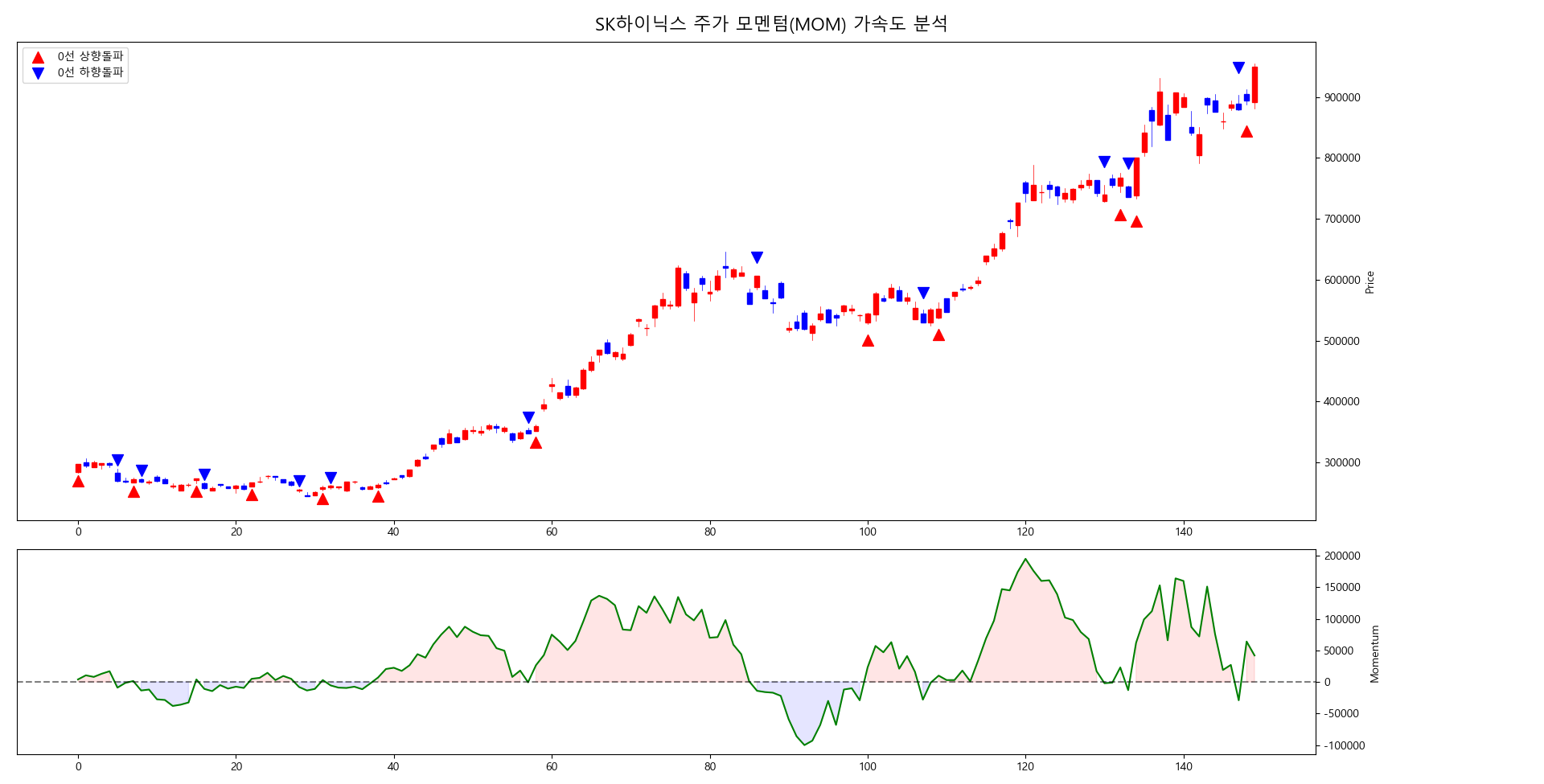Select the '0선 상향돌파' legend label
1544x784 pixels.
90,56
